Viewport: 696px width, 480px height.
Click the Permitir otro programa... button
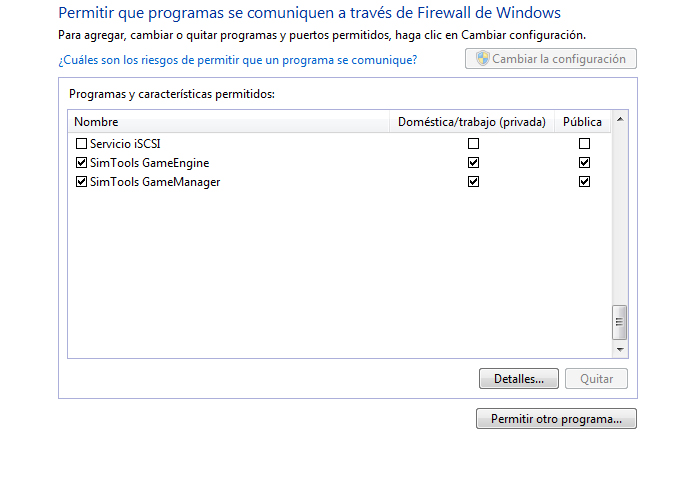click(x=556, y=419)
